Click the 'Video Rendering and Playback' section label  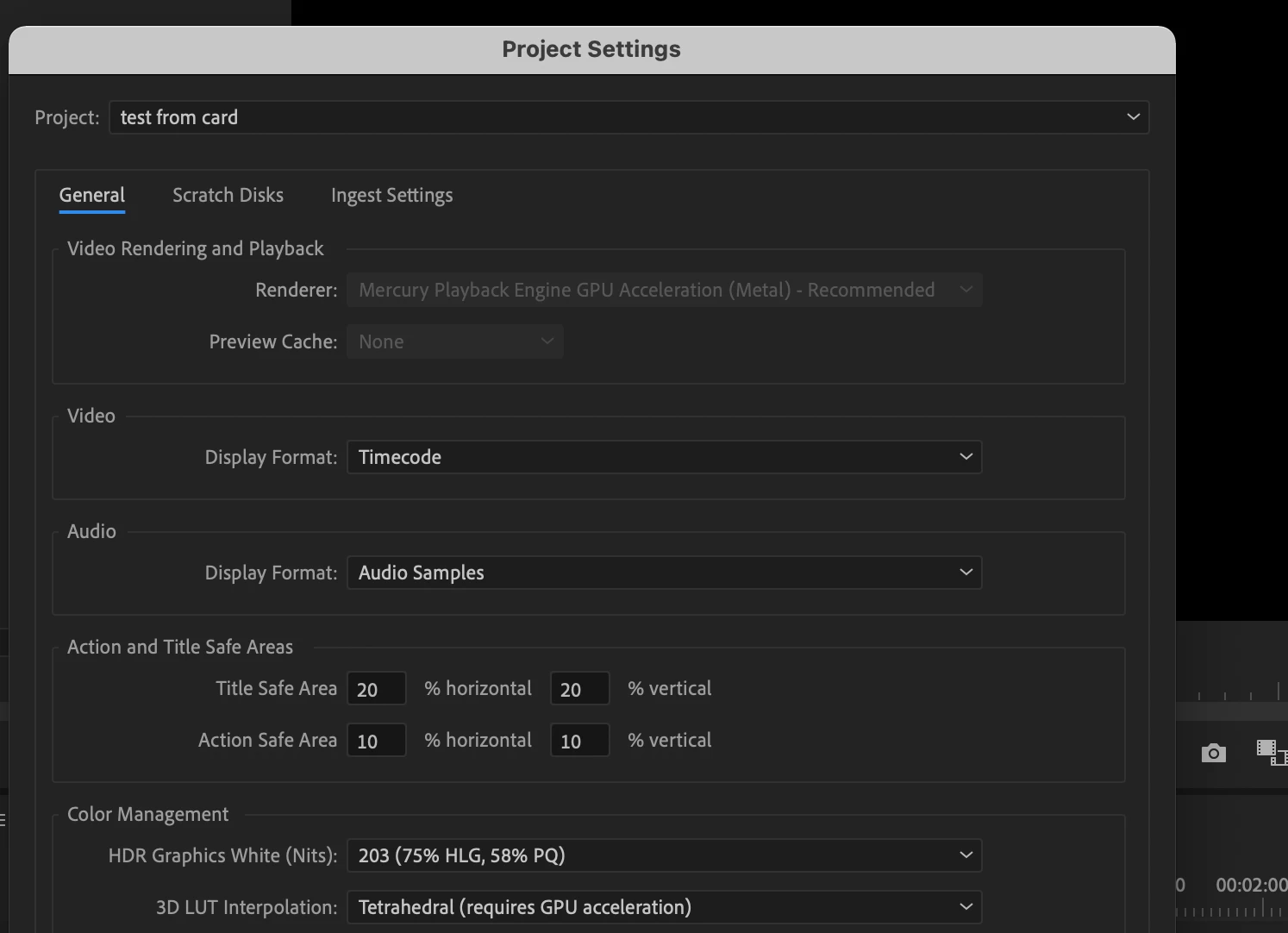coord(196,248)
